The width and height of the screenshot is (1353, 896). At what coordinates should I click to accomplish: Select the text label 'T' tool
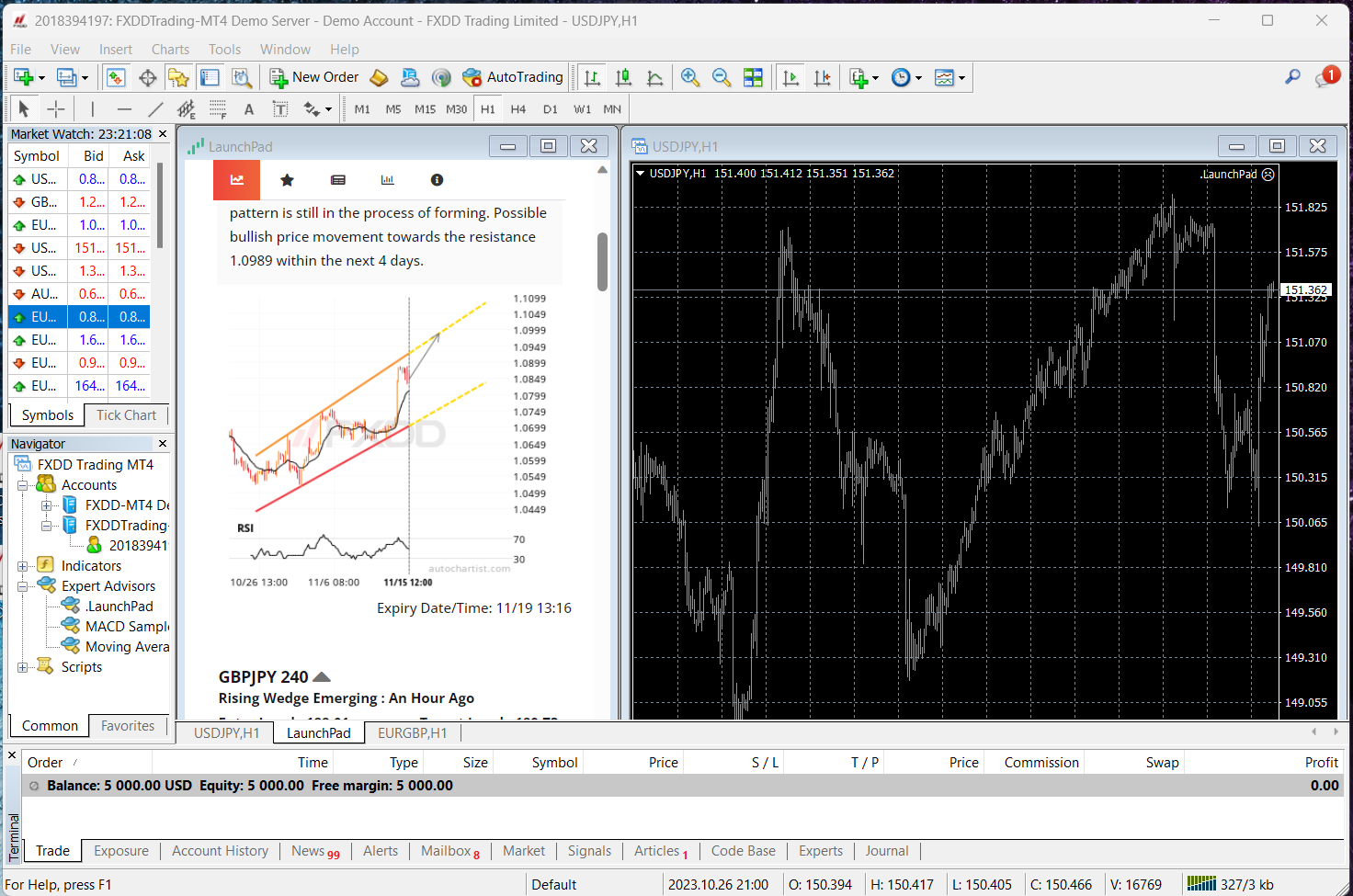280,109
